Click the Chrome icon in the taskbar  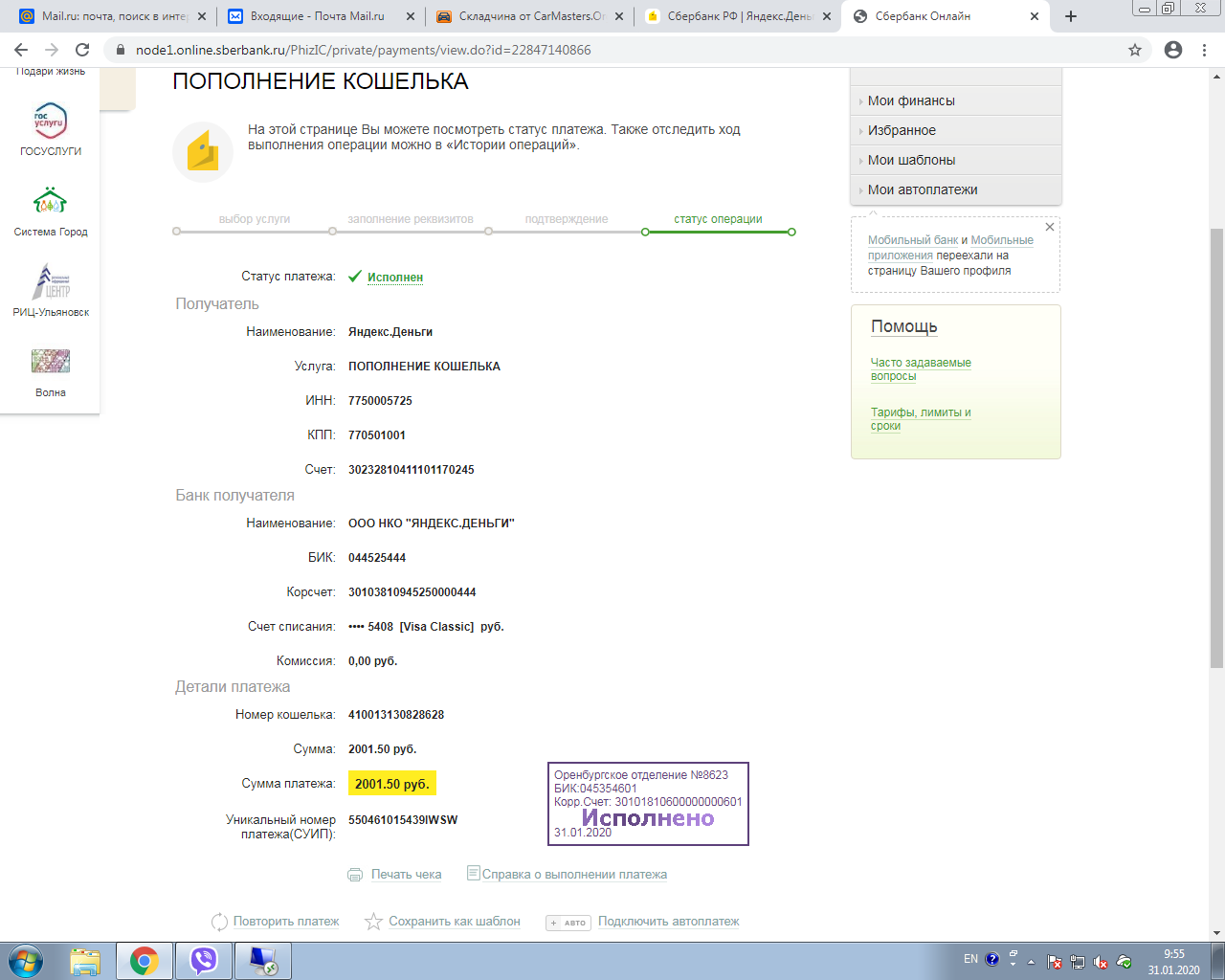145,961
